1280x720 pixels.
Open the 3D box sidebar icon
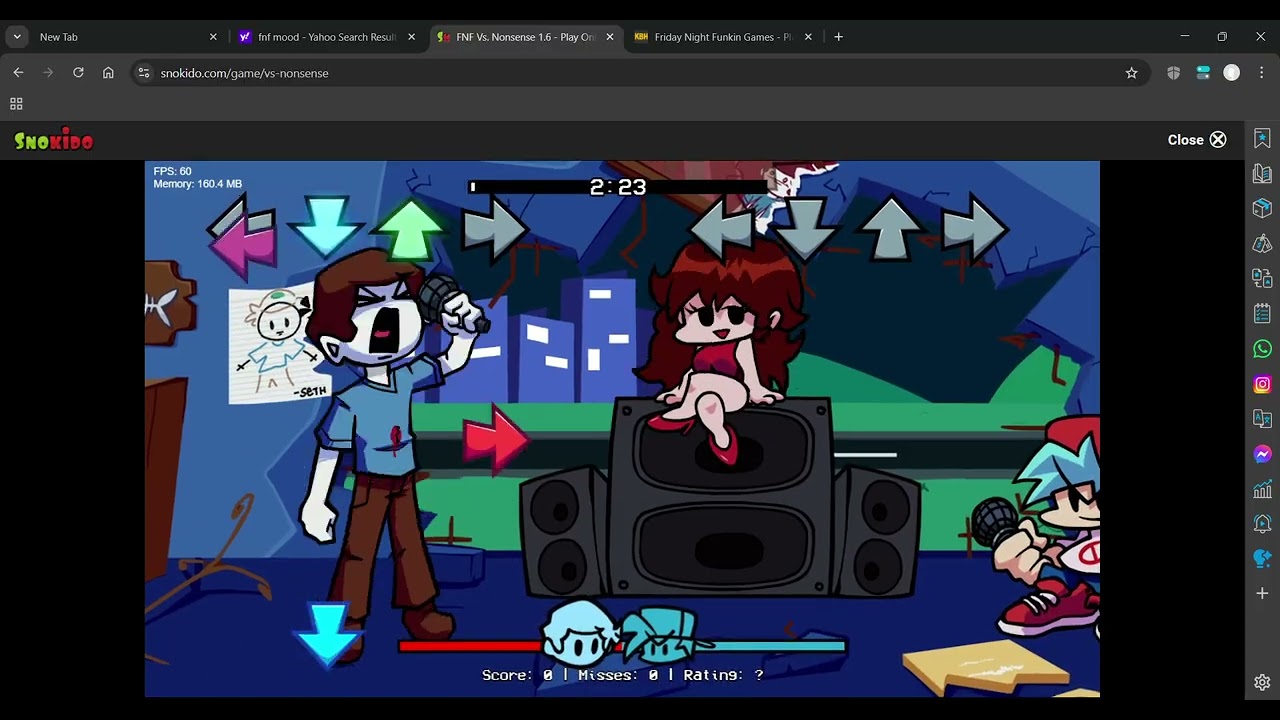pos(1262,208)
